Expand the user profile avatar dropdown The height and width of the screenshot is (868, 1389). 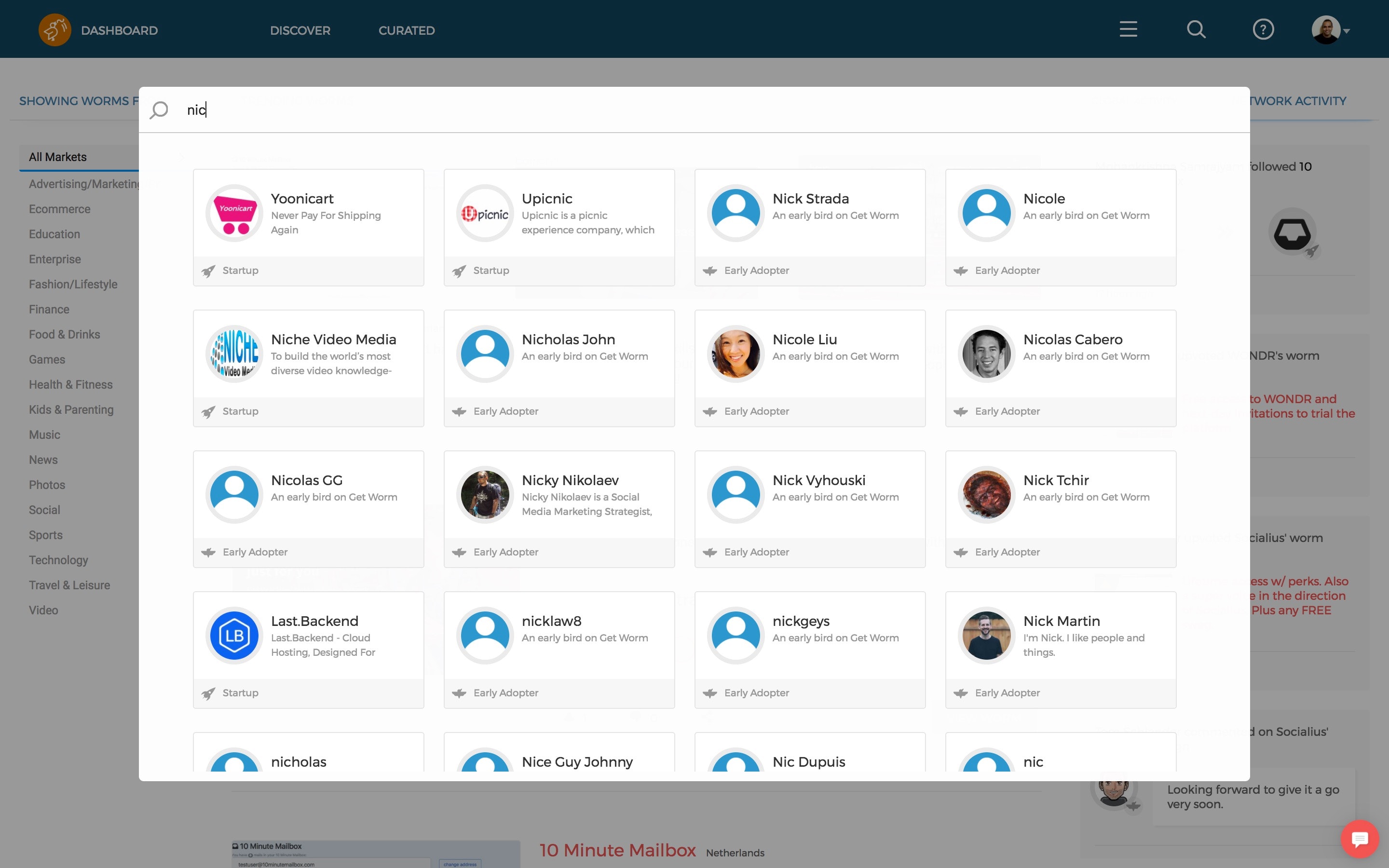[1331, 29]
